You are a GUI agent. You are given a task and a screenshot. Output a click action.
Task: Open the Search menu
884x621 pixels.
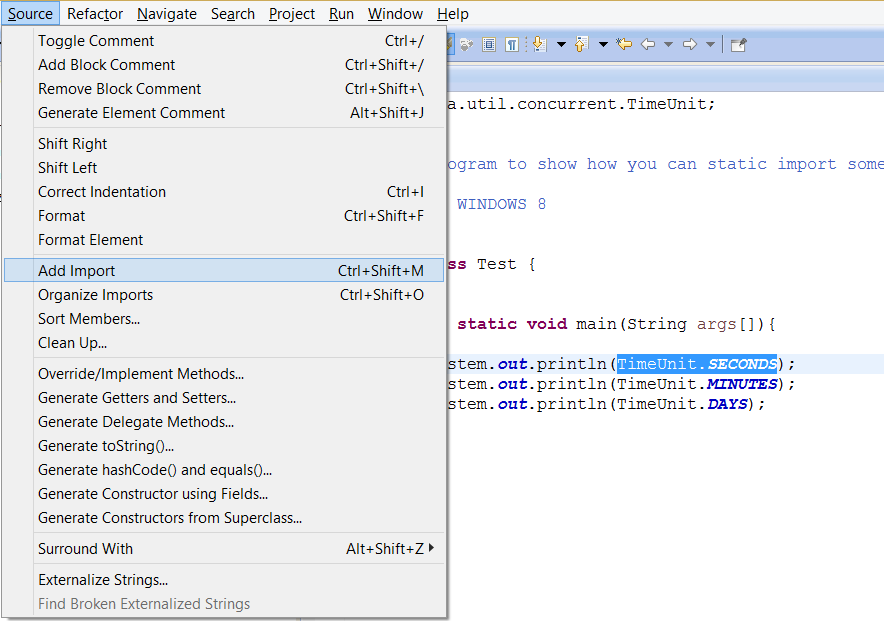coord(233,14)
